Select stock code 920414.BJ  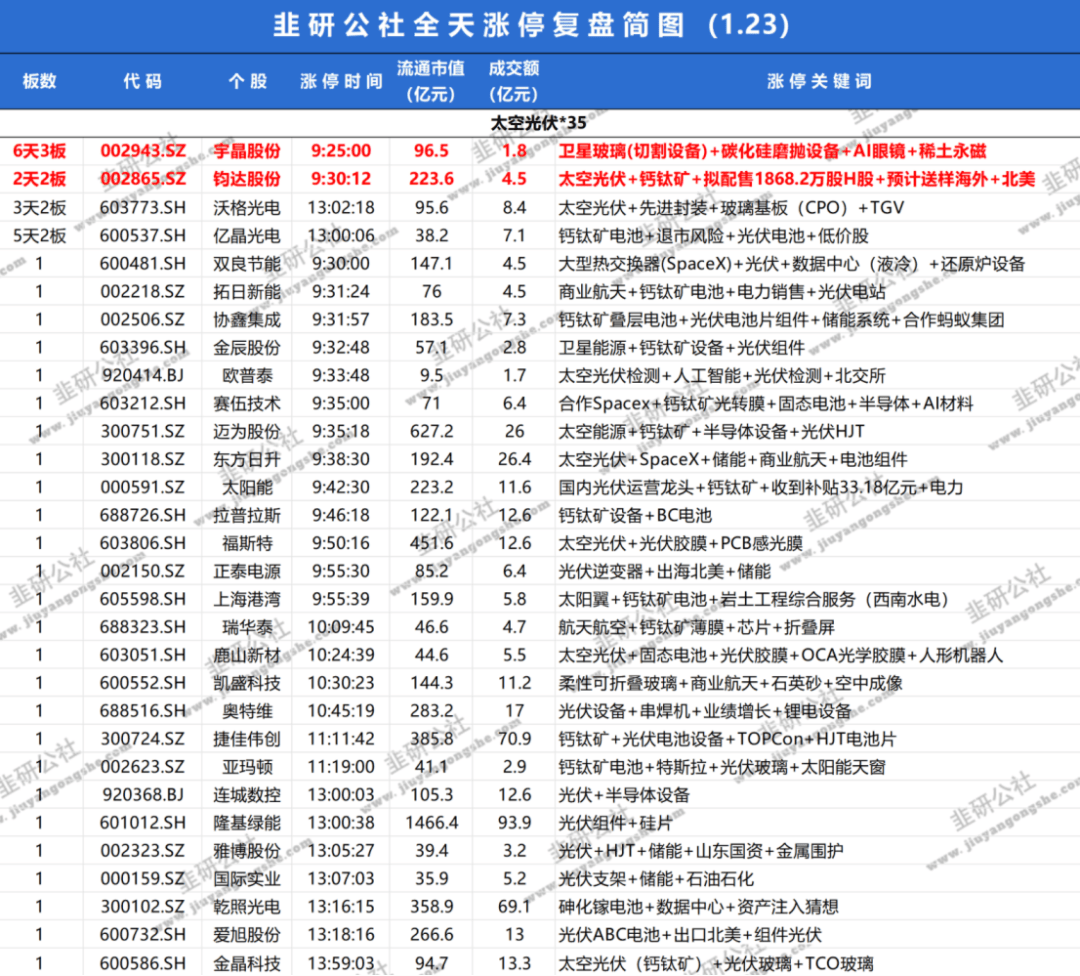pos(142,376)
